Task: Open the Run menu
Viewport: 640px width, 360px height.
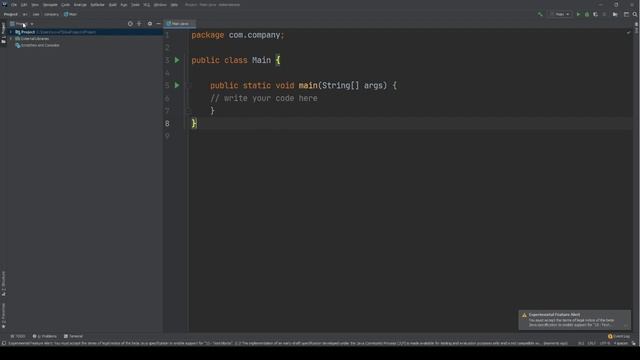Action: 124,4
